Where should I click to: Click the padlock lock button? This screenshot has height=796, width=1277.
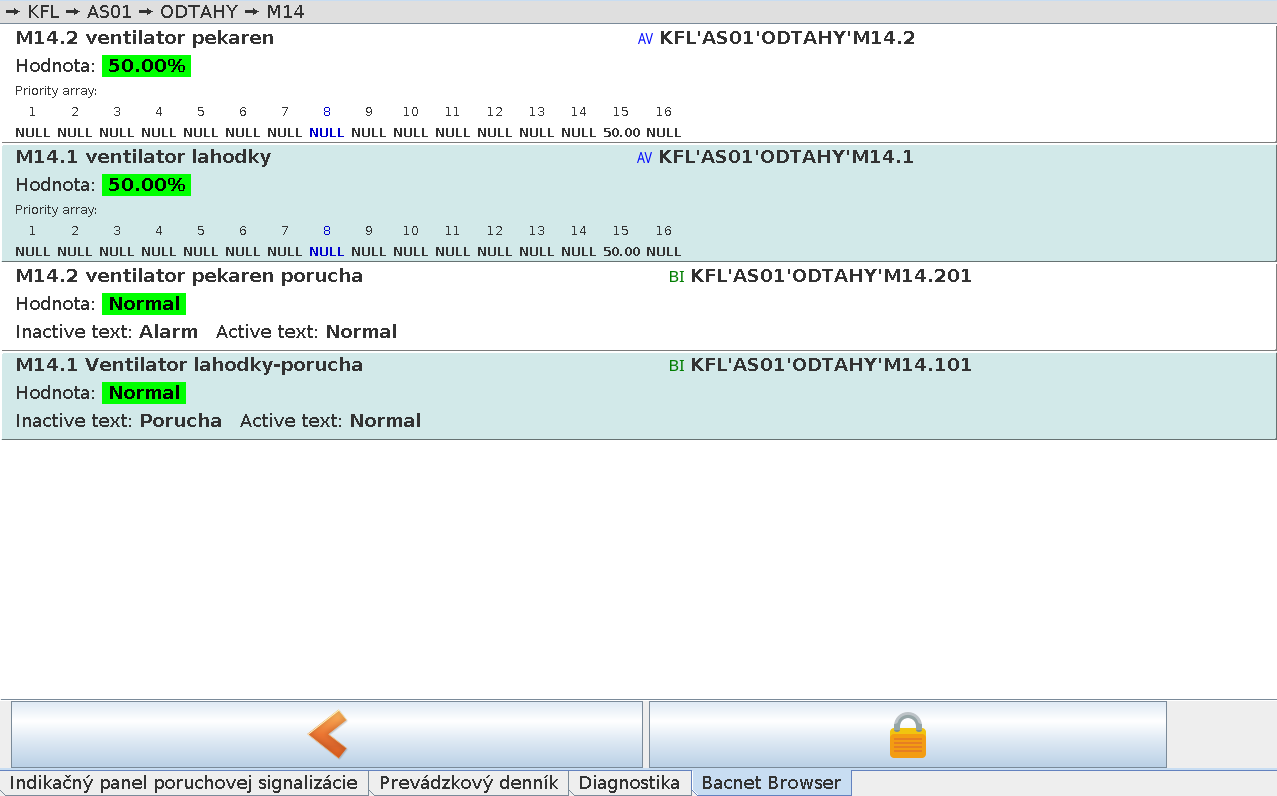(907, 734)
